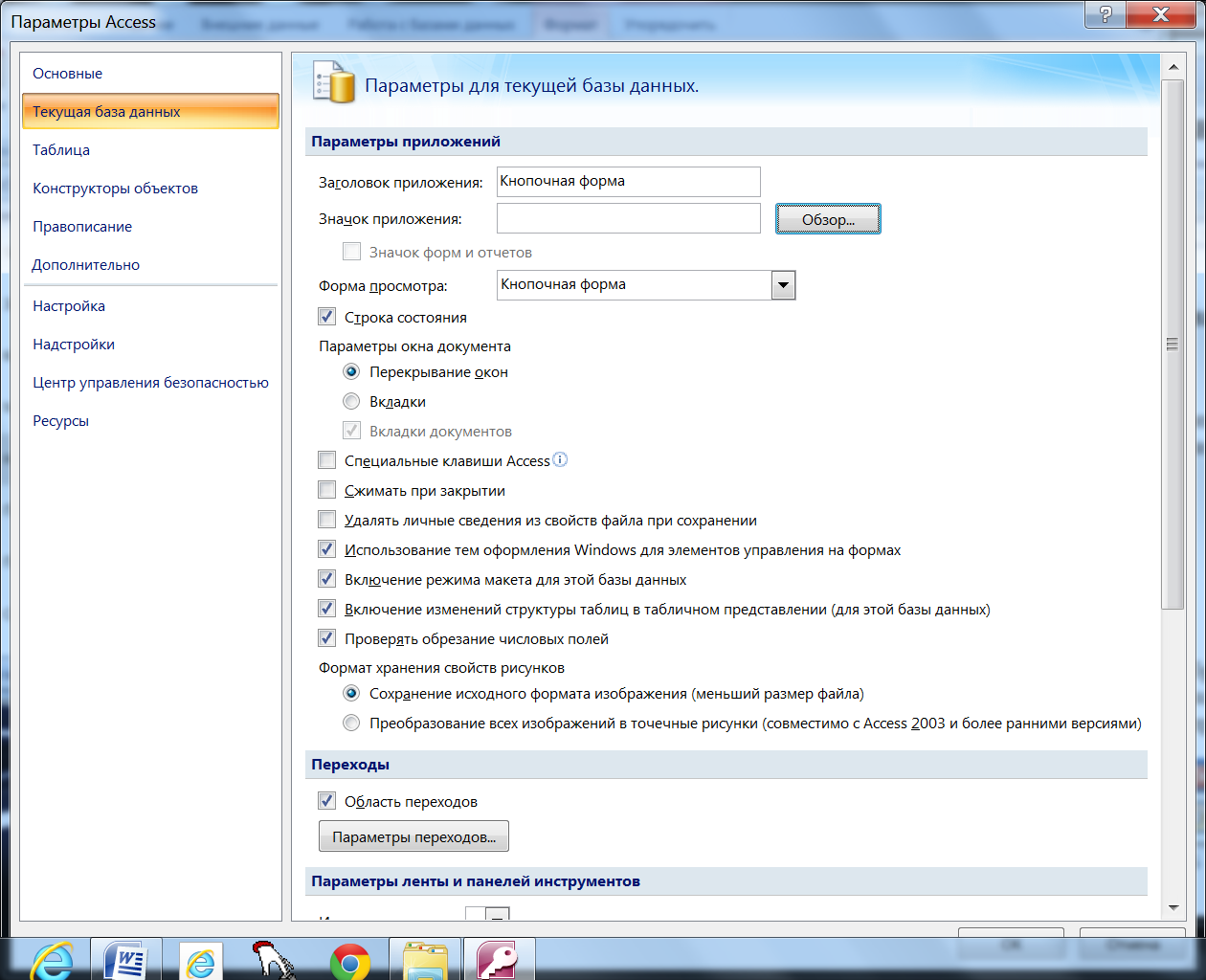Viewport: 1206px width, 980px height.
Task: Toggle 'Включение изменений структуры таблиц' checkbox
Action: 327,609
